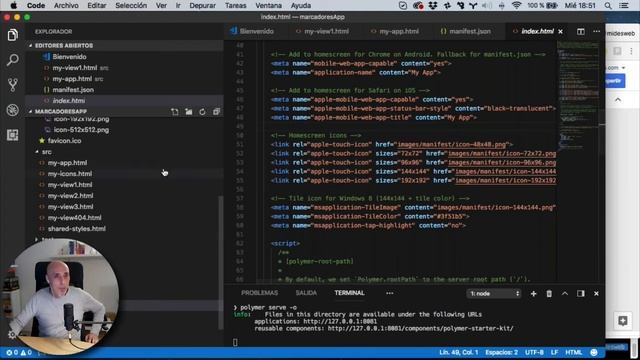Split the editor to the side

pos(580,31)
